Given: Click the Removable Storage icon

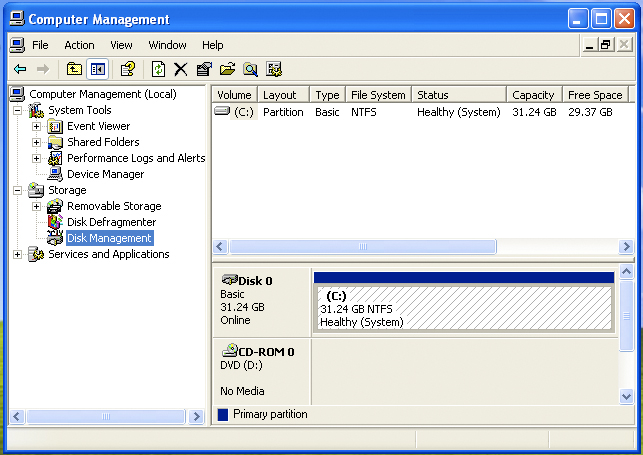Looking at the screenshot, I should tap(55, 206).
